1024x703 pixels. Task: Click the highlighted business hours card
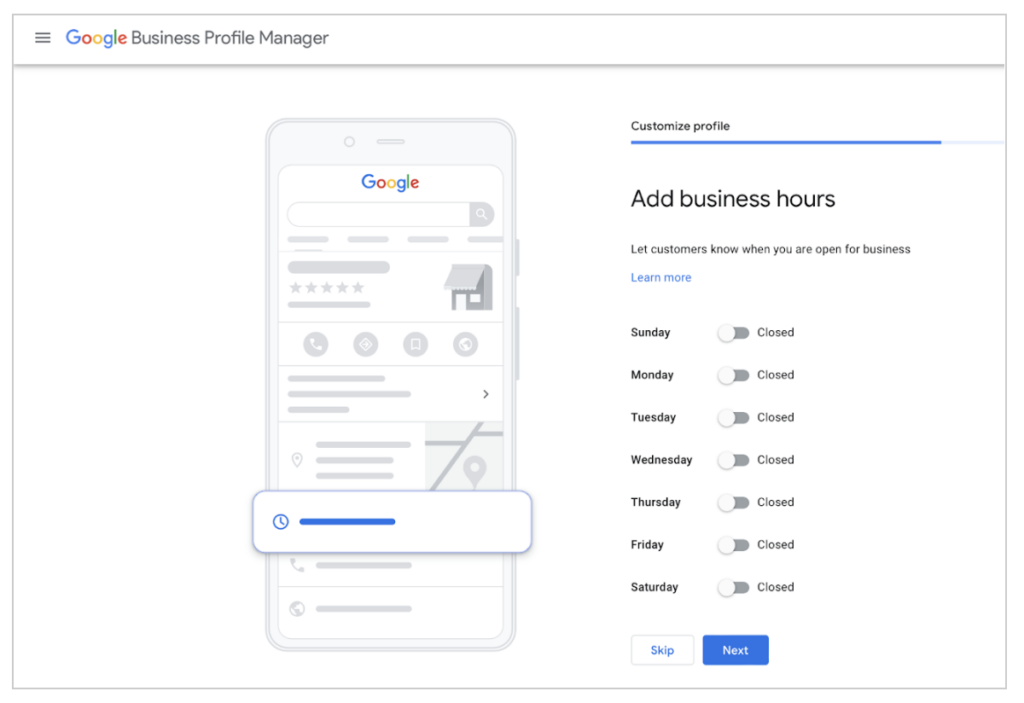coord(392,521)
